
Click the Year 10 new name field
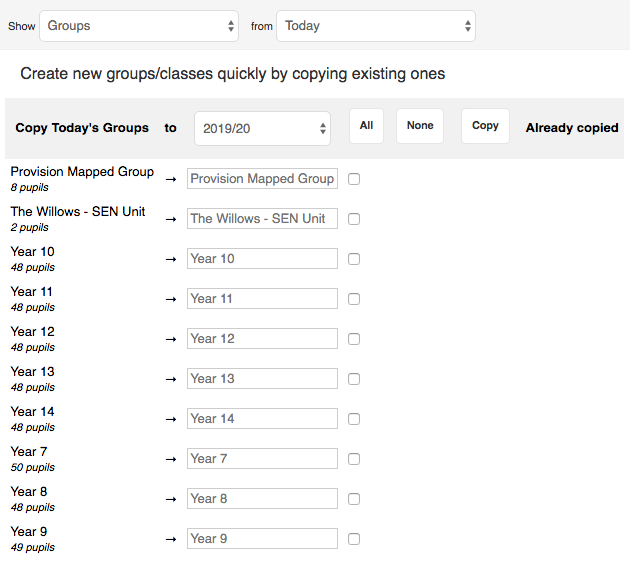click(262, 258)
